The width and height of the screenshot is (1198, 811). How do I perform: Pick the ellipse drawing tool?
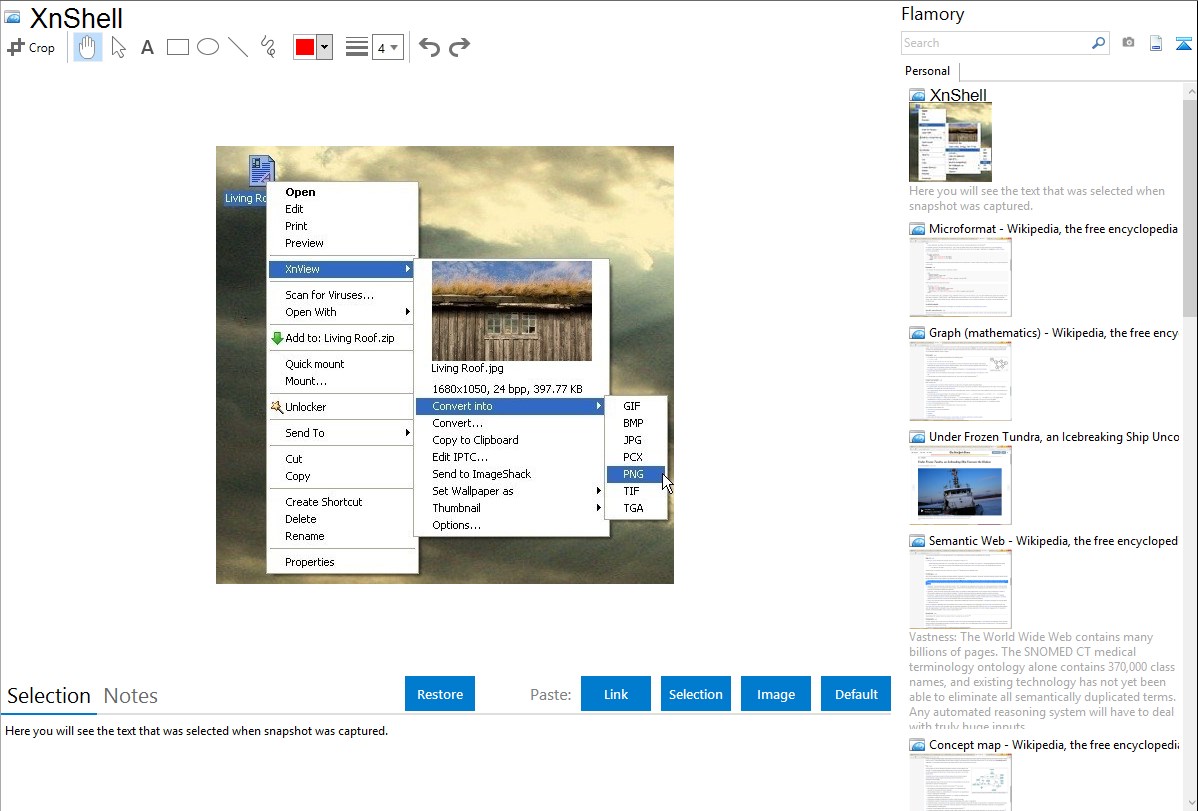(x=208, y=47)
